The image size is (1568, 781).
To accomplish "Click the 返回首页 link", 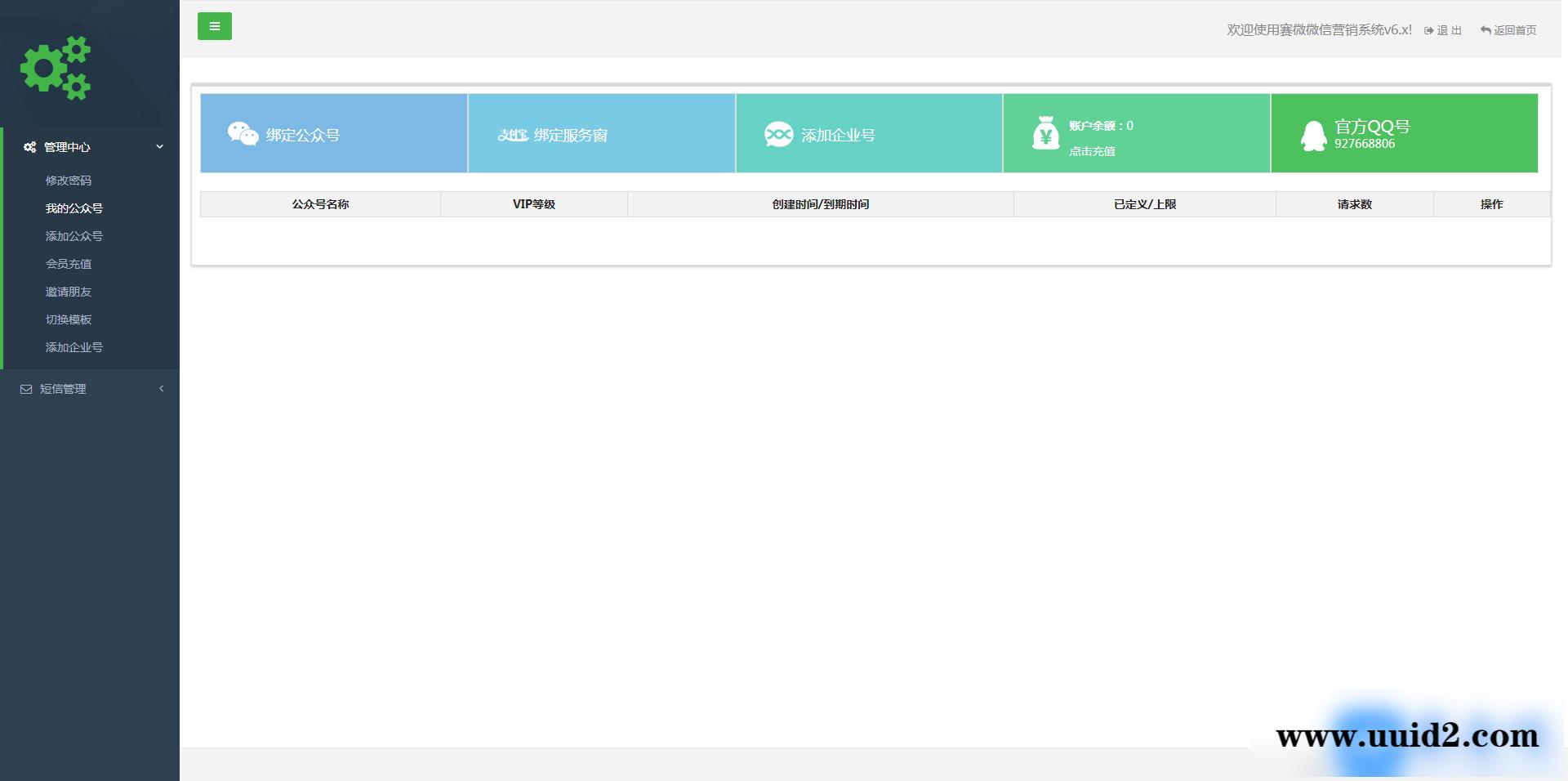I will click(1508, 30).
